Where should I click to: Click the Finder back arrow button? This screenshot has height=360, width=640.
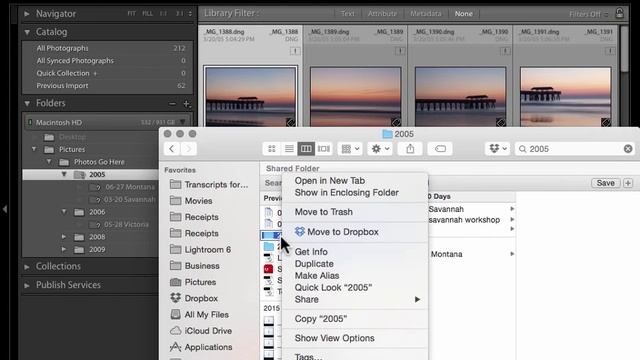point(172,149)
